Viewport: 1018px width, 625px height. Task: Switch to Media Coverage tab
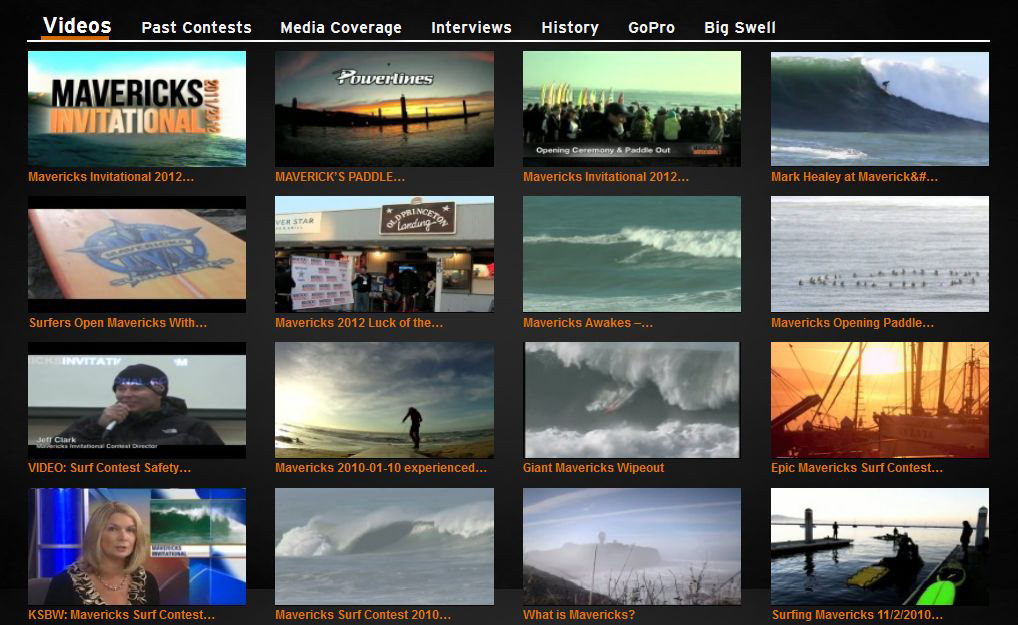pyautogui.click(x=341, y=27)
